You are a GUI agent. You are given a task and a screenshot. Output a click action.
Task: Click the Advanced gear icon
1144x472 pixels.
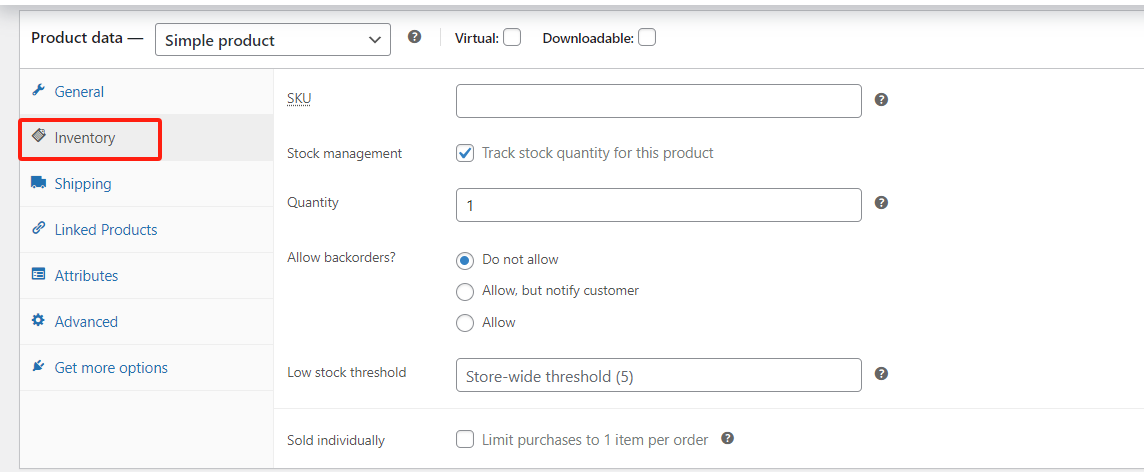tap(39, 321)
